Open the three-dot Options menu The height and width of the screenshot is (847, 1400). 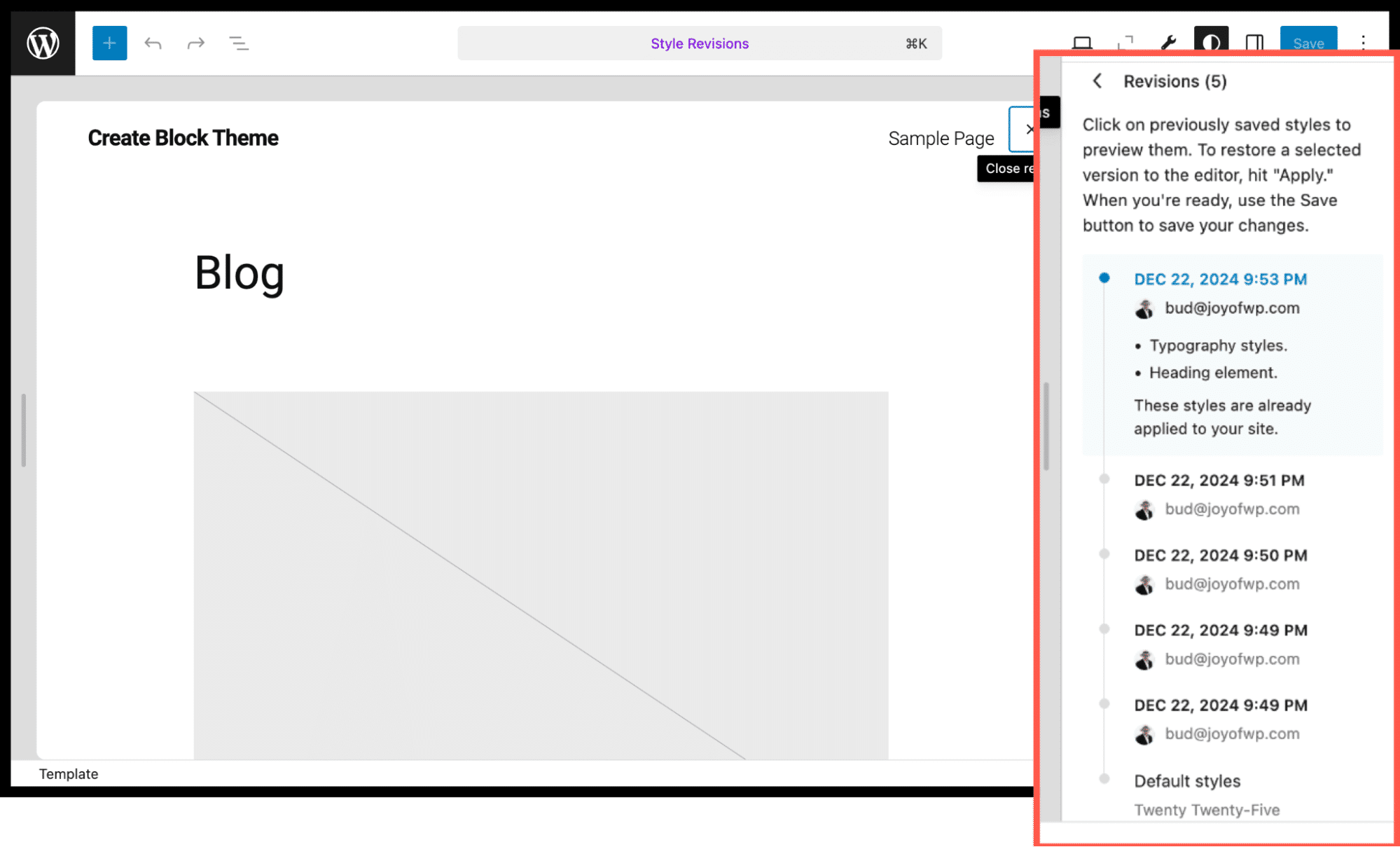[1363, 43]
